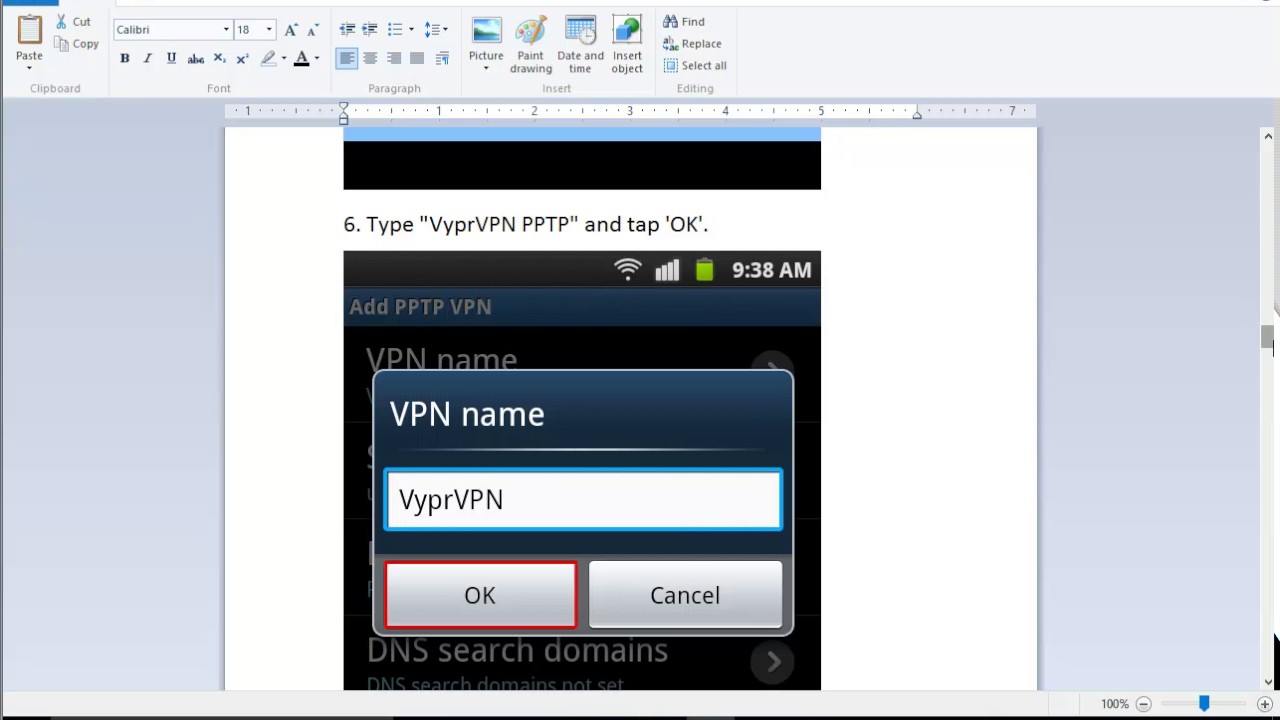Click the Insert object icon

(627, 31)
